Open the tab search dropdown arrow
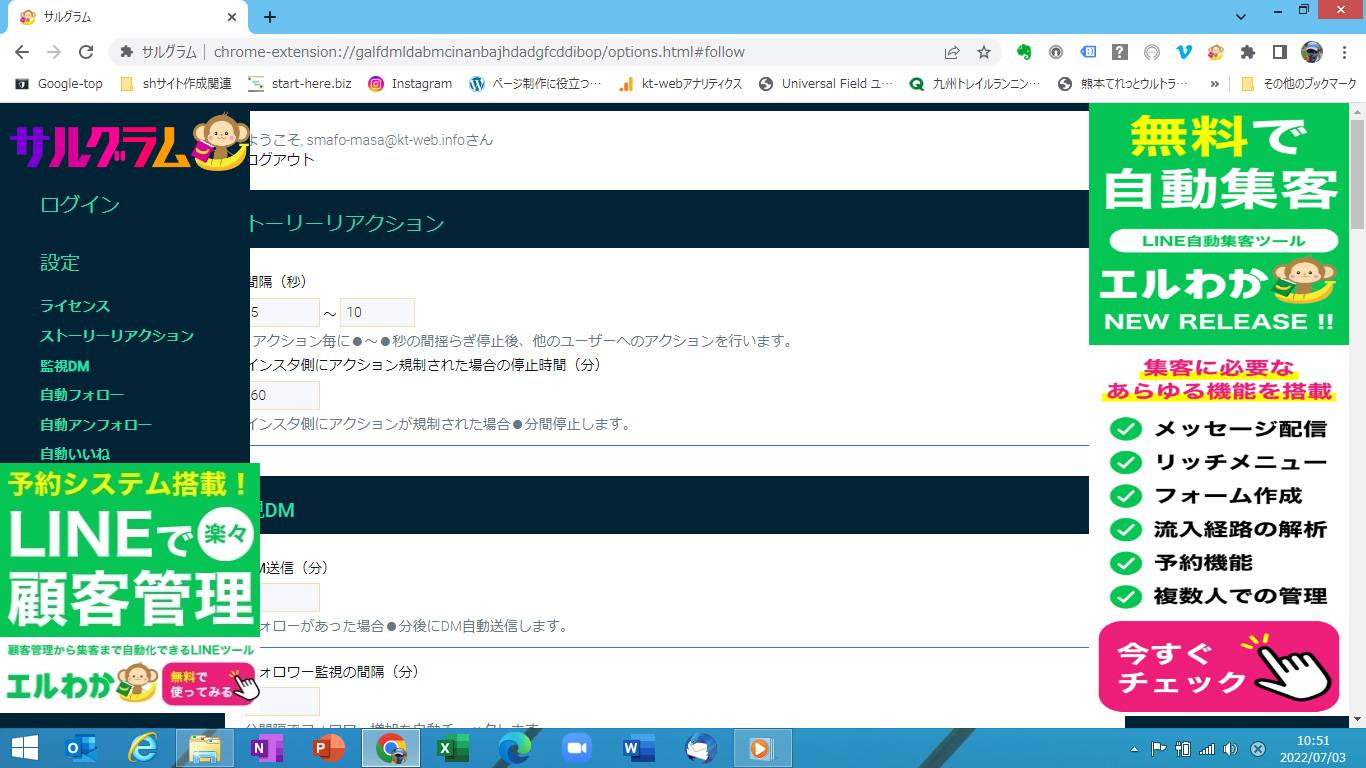The height and width of the screenshot is (768, 1366). click(x=1241, y=17)
